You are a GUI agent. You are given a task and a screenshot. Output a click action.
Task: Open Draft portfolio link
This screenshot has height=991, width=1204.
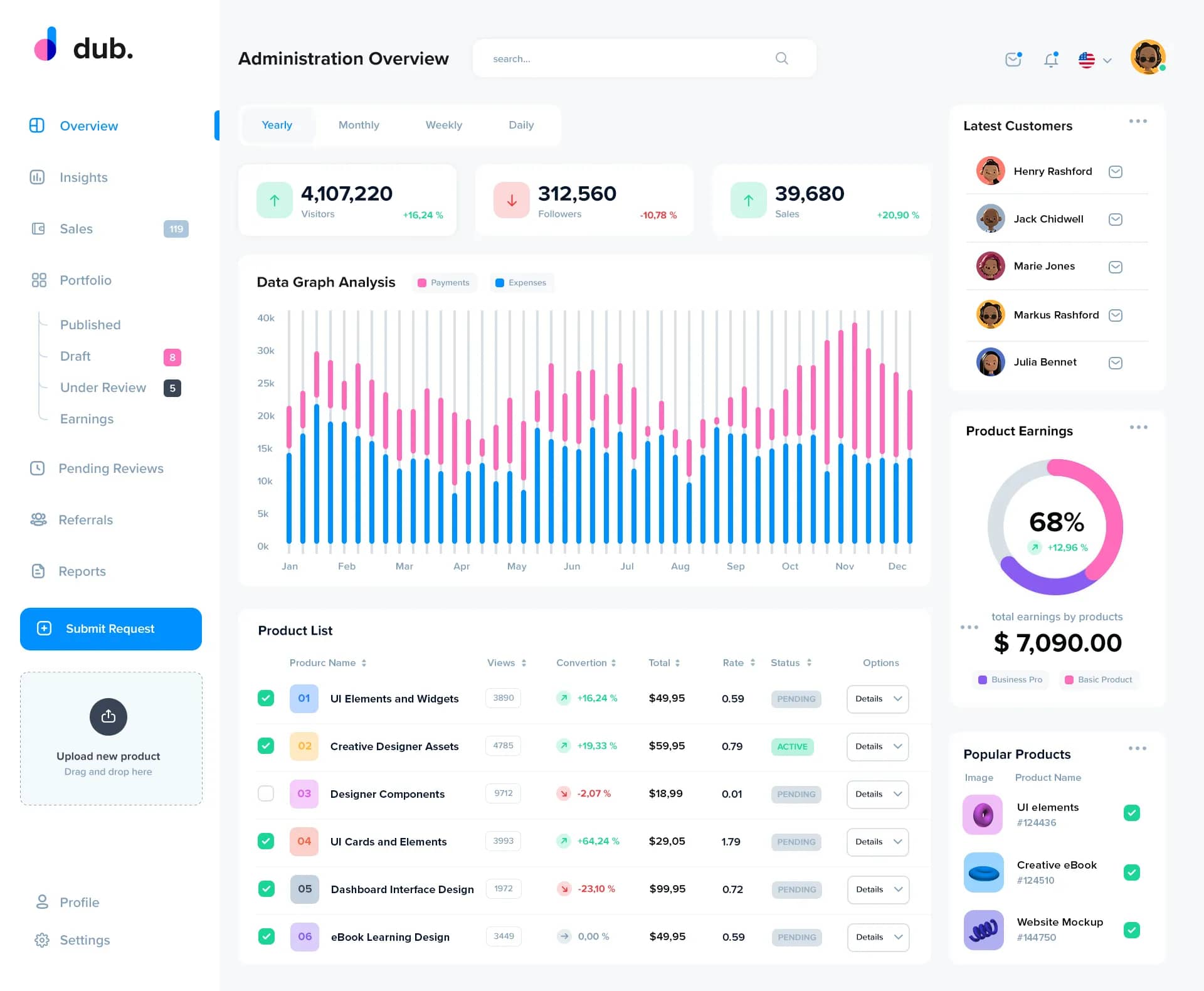coord(75,356)
